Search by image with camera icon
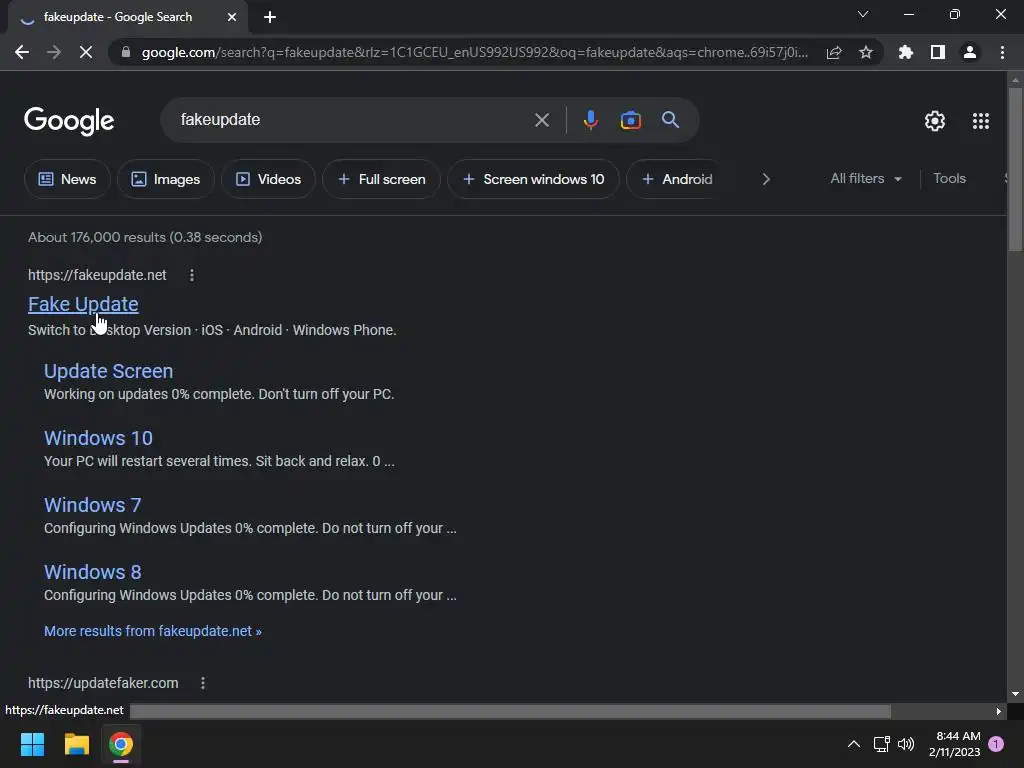 click(x=630, y=120)
